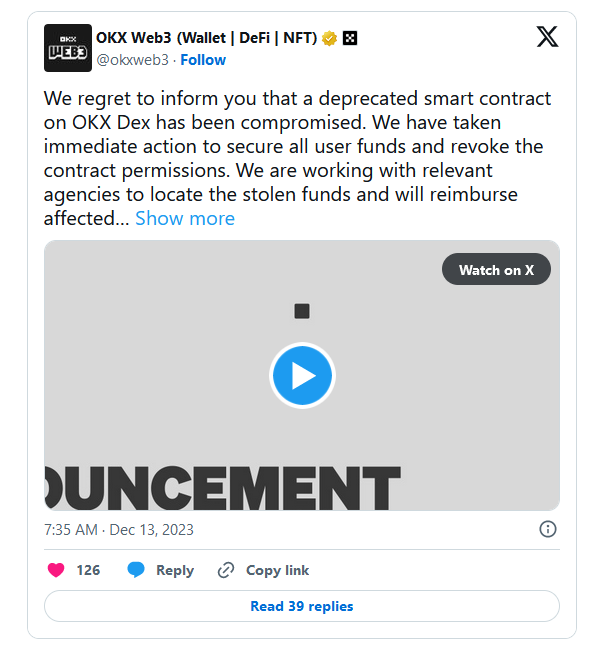Open X via the logo icon
Image resolution: width=600 pixels, height=650 pixels.
click(548, 38)
